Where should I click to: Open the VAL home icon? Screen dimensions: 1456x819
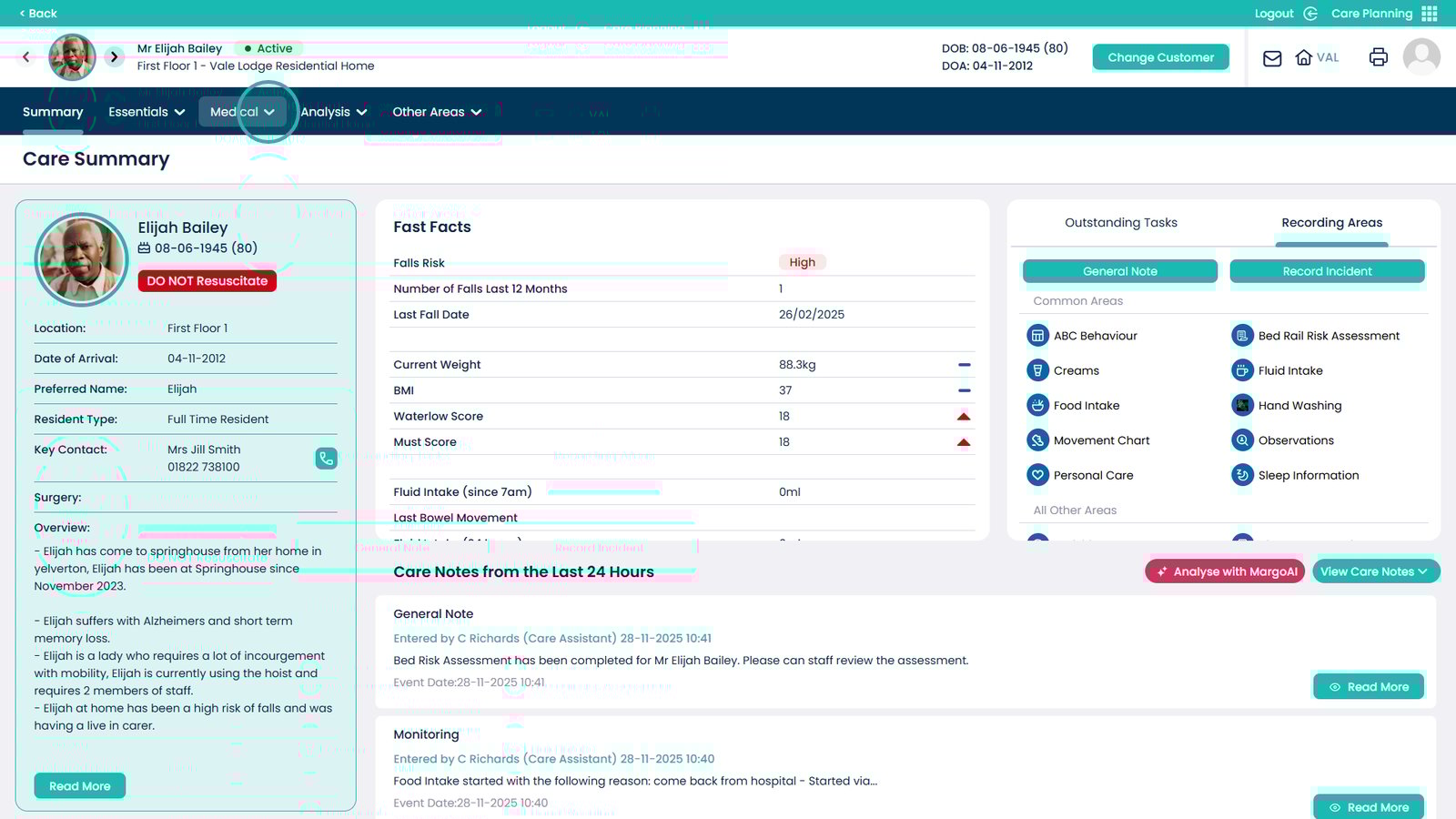[x=1304, y=57]
